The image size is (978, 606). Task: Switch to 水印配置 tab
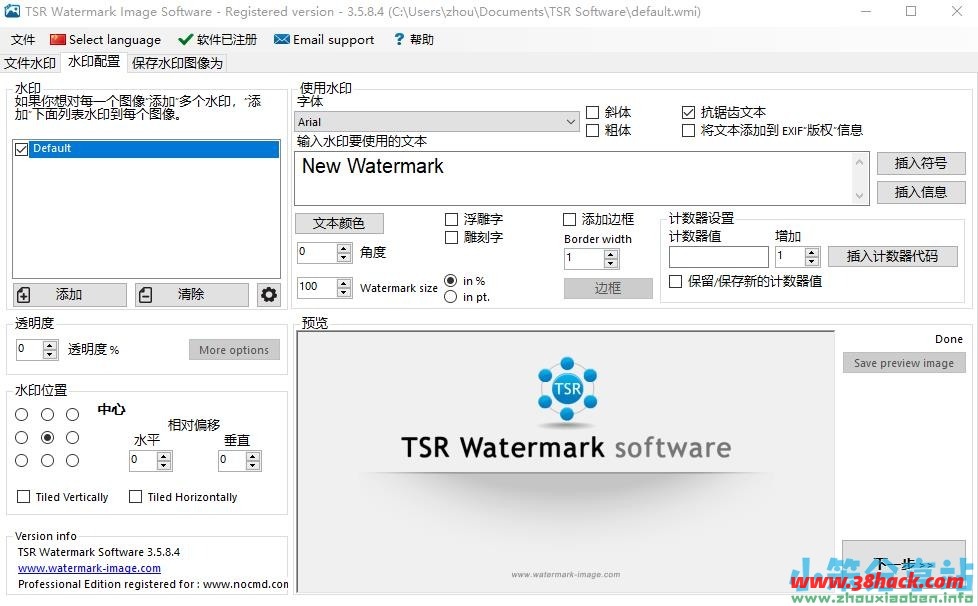(94, 62)
